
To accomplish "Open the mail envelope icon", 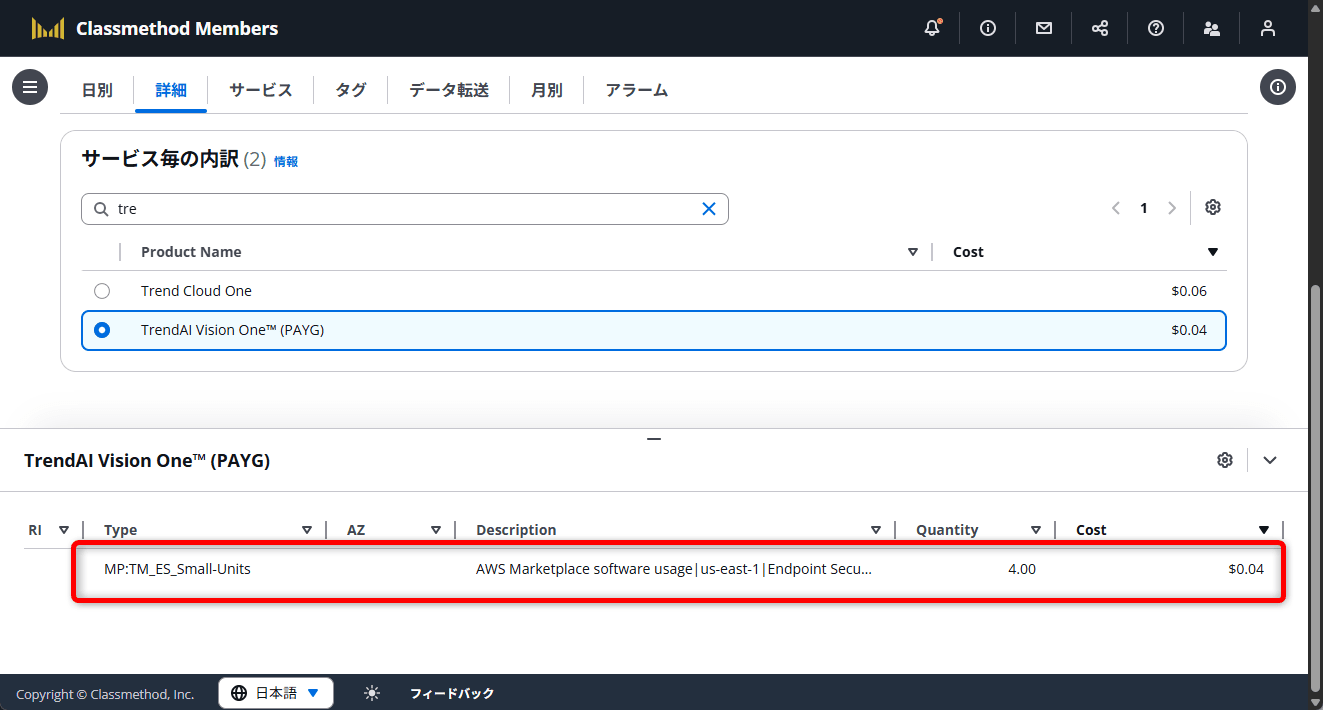I will pos(1044,28).
